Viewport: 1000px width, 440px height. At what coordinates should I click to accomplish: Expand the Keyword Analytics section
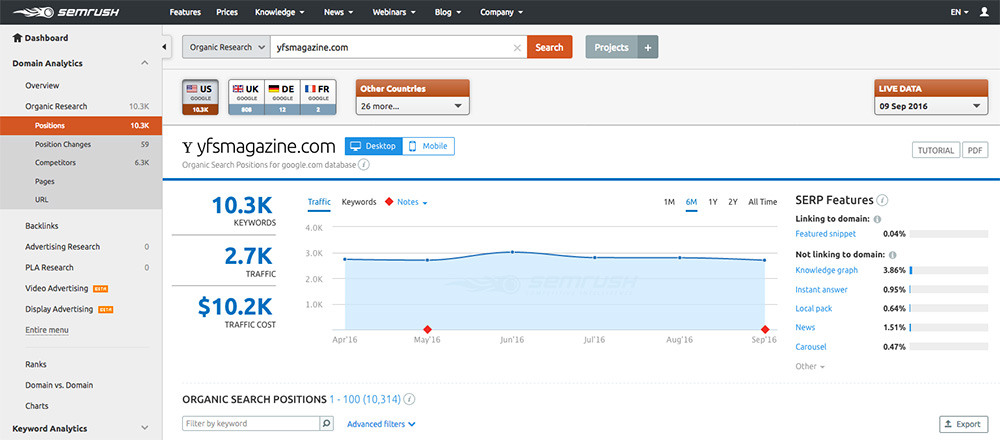[145, 429]
